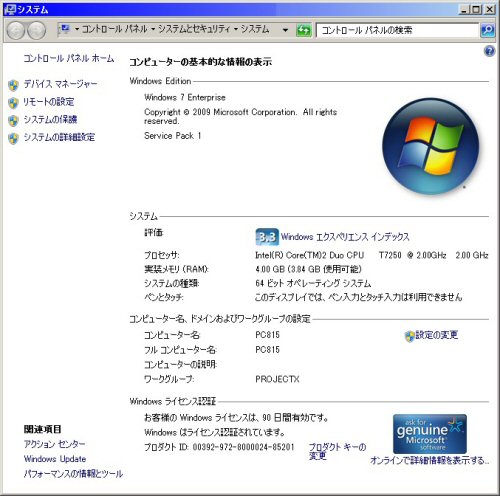Expand arrow before コントロール パネル breadcrumb

click(77, 29)
